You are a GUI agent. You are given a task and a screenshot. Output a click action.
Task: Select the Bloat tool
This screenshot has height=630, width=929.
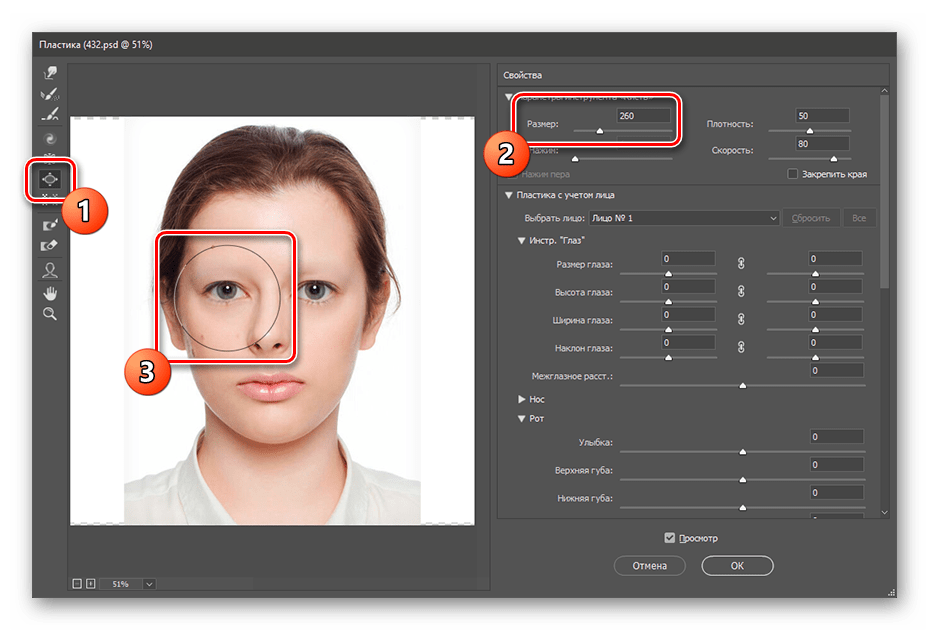[x=50, y=178]
